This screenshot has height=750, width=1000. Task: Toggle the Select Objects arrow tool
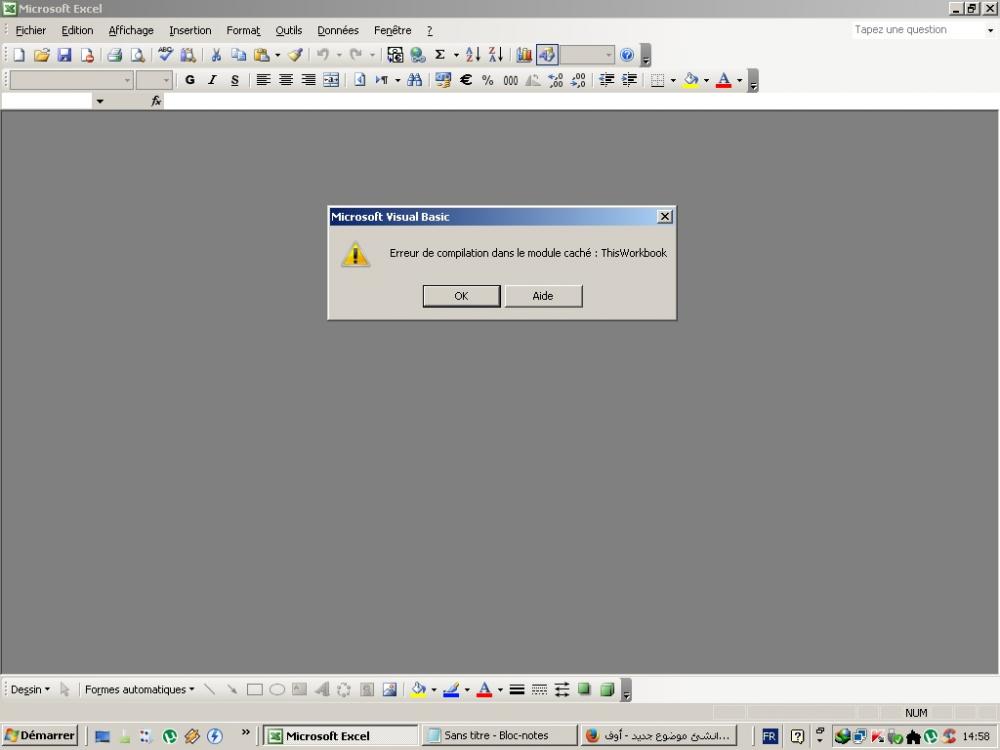coord(64,689)
